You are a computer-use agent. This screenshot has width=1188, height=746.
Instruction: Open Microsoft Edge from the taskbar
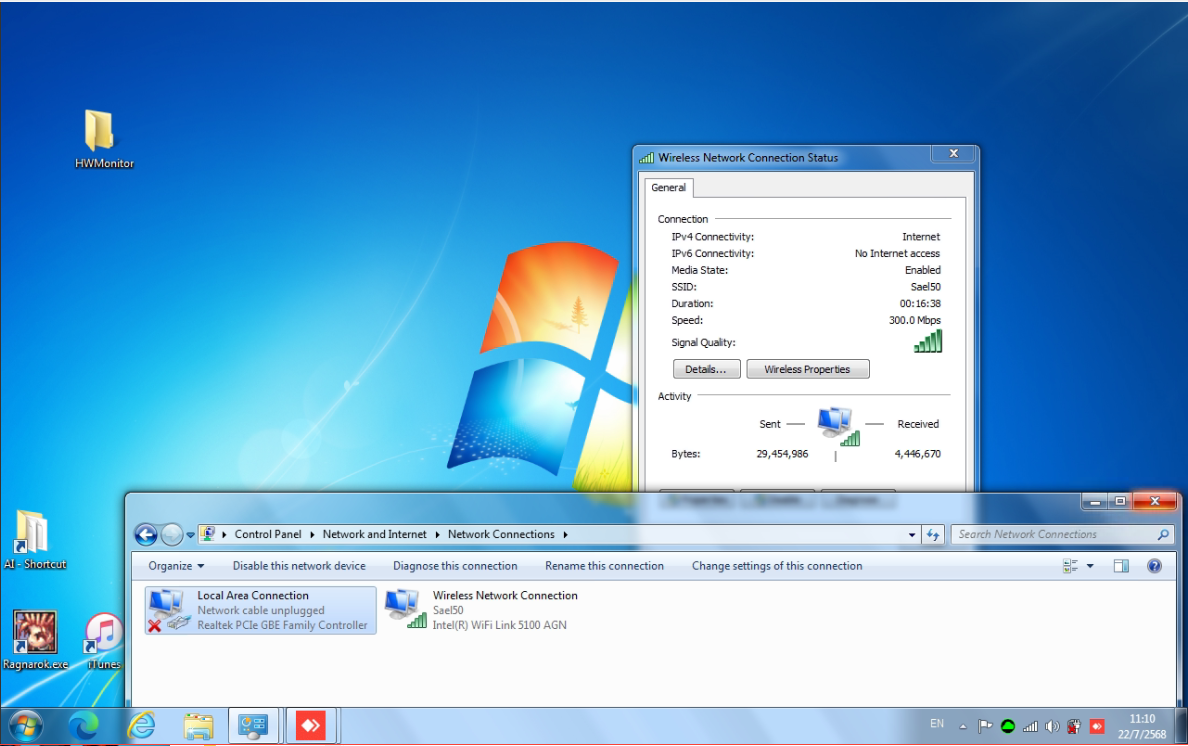(84, 725)
